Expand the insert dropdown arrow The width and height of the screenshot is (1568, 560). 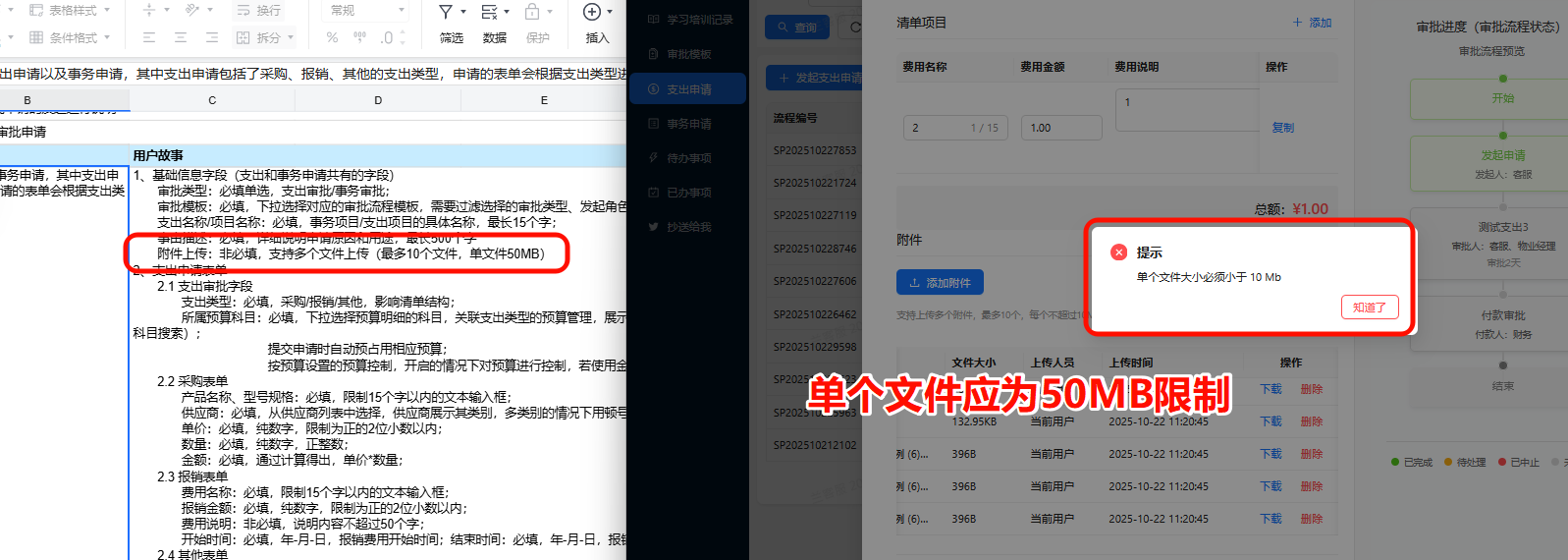tap(610, 12)
